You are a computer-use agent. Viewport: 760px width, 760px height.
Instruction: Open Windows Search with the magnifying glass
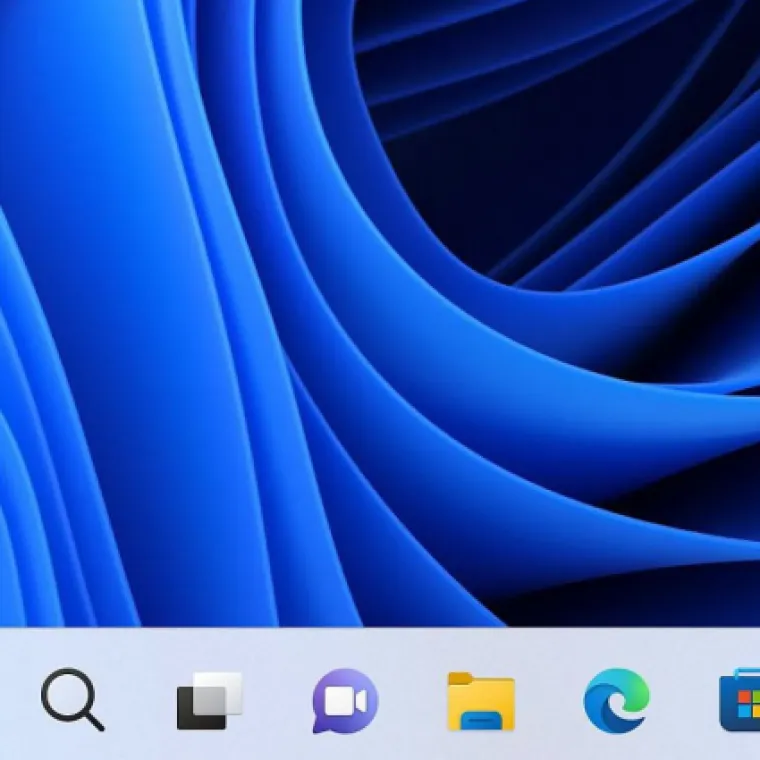(x=72, y=699)
